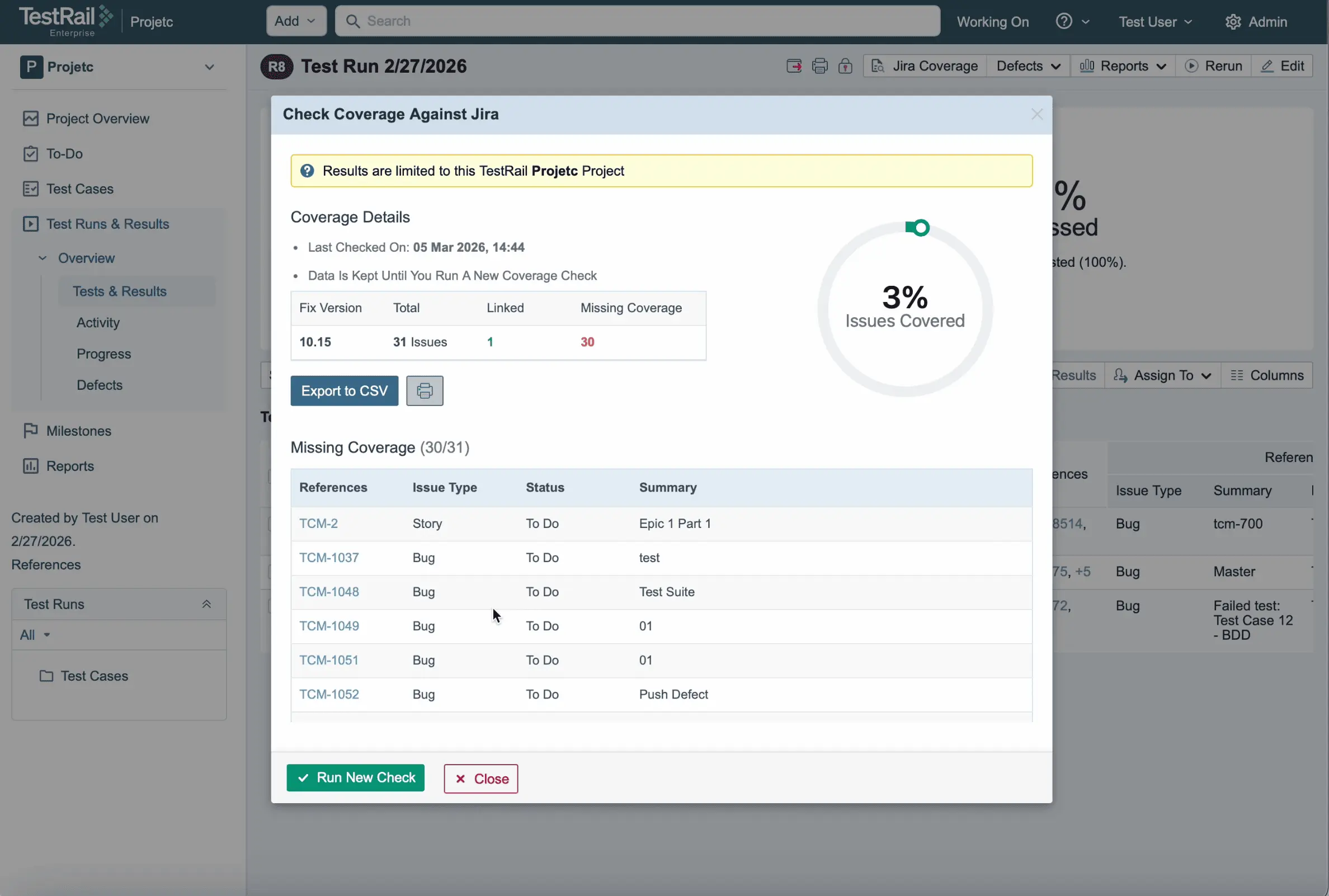1329x896 pixels.
Task: Toggle the coverage switch above the chart
Action: [917, 228]
